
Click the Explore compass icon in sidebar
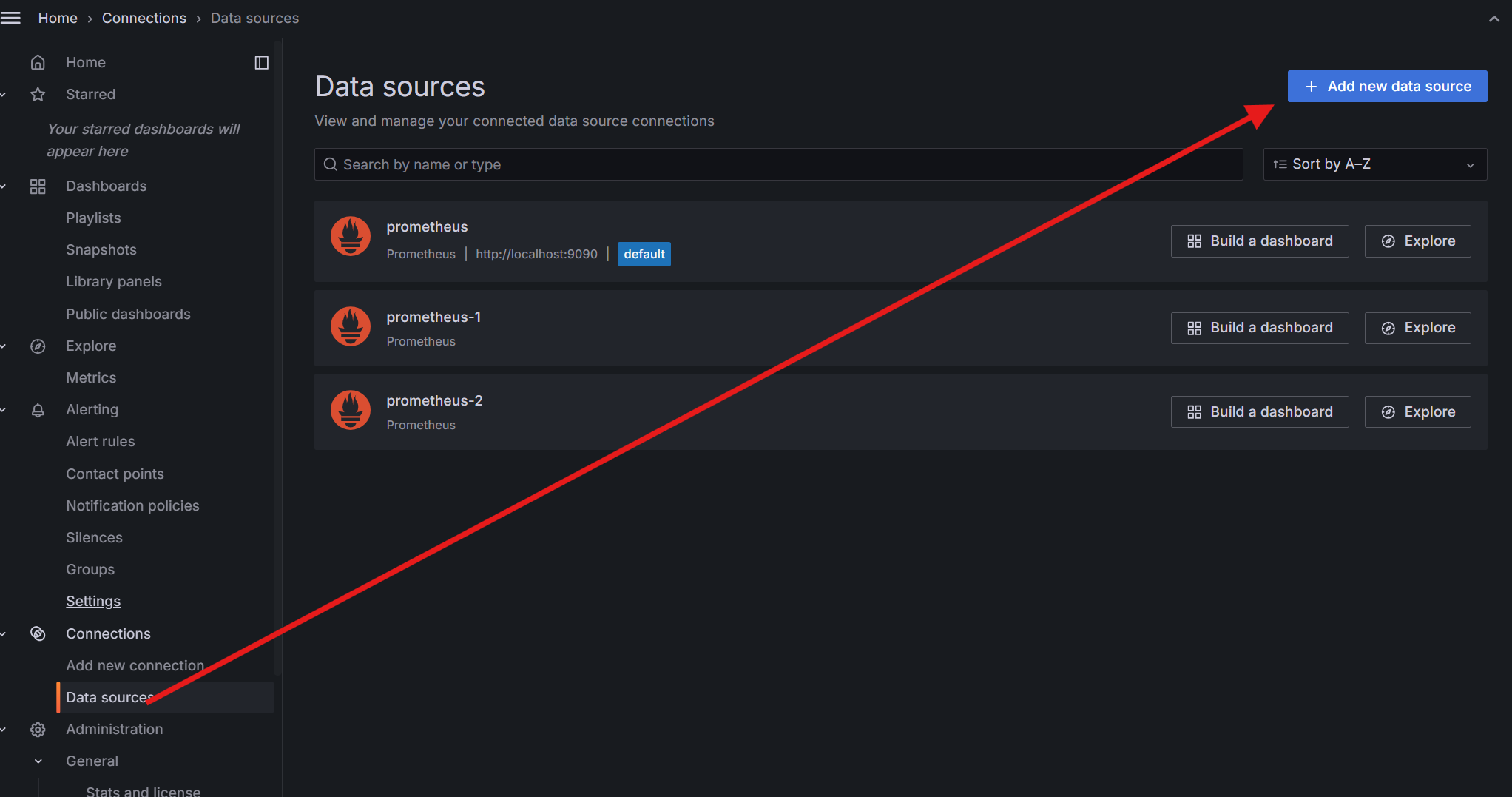38,346
